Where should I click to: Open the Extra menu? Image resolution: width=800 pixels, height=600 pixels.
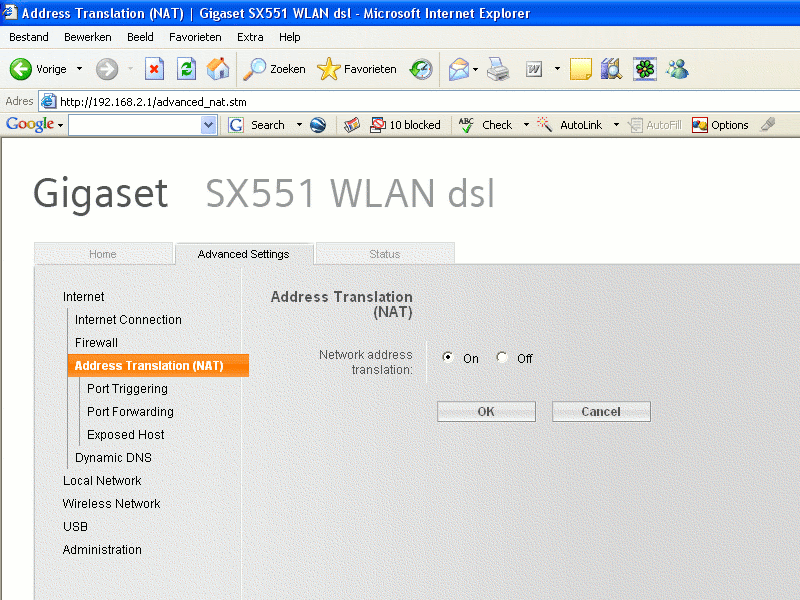[250, 37]
